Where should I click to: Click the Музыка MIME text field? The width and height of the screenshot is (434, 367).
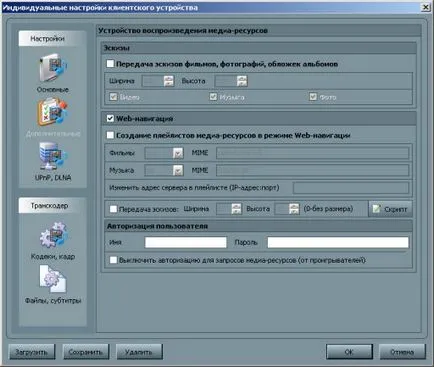click(313, 170)
